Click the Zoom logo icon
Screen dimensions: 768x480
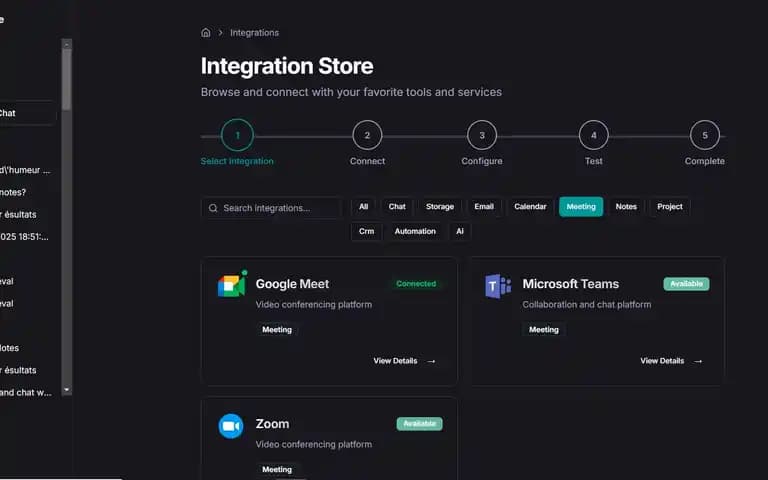pyautogui.click(x=231, y=426)
